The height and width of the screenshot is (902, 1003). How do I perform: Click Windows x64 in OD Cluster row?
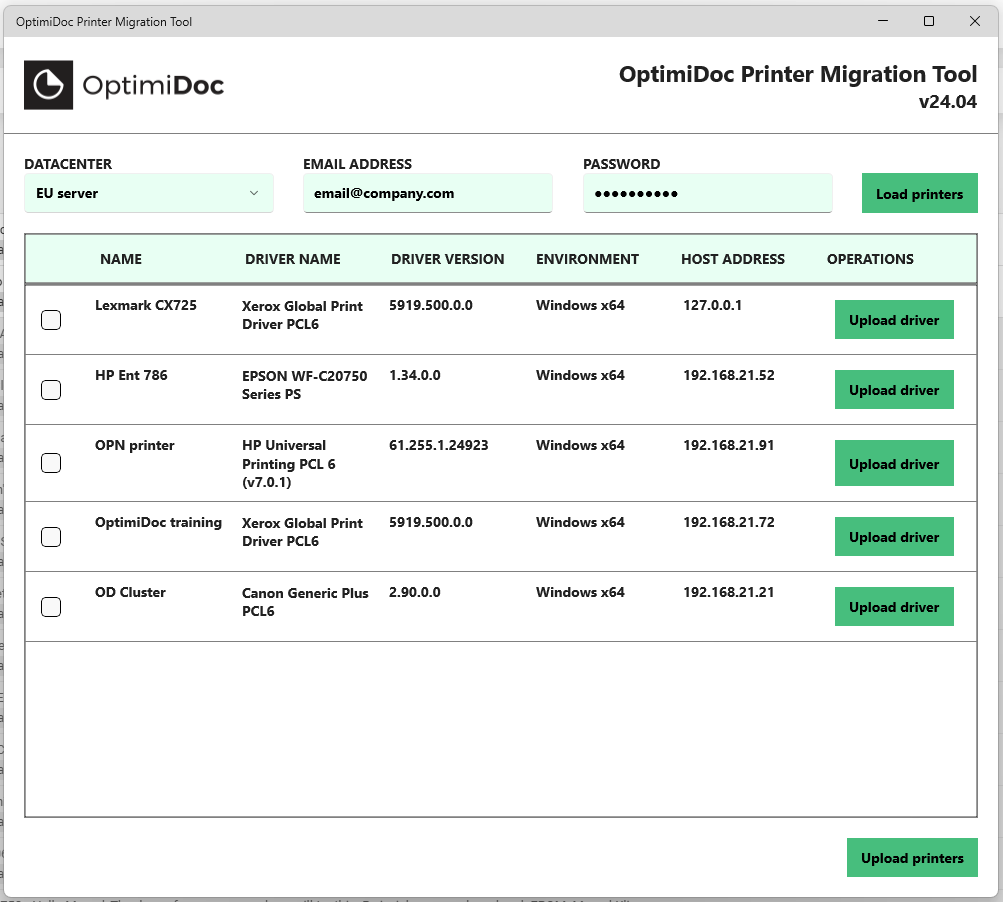pyautogui.click(x=580, y=592)
